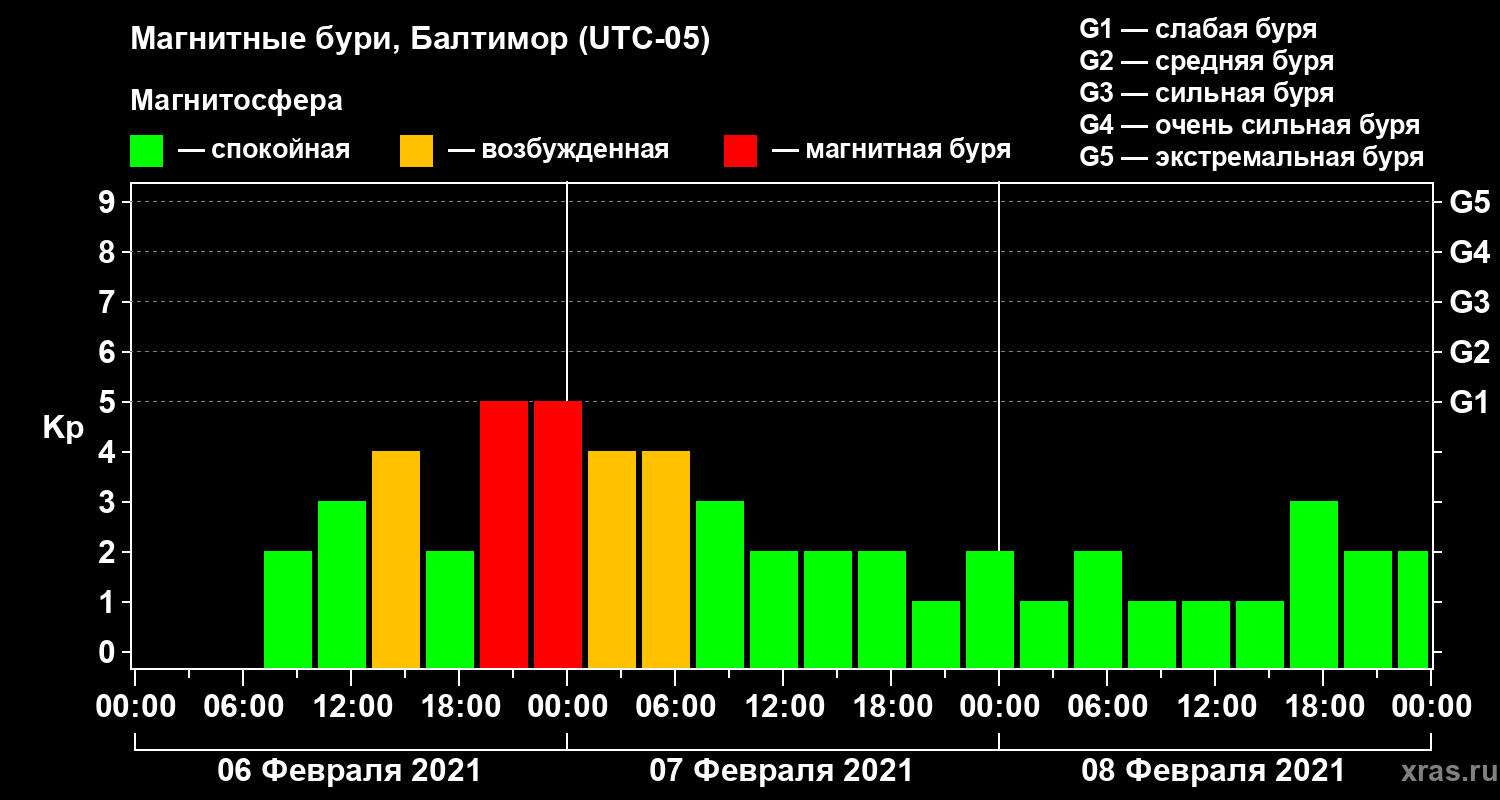Click the green Kp 3 bar on 07 February

[720, 584]
